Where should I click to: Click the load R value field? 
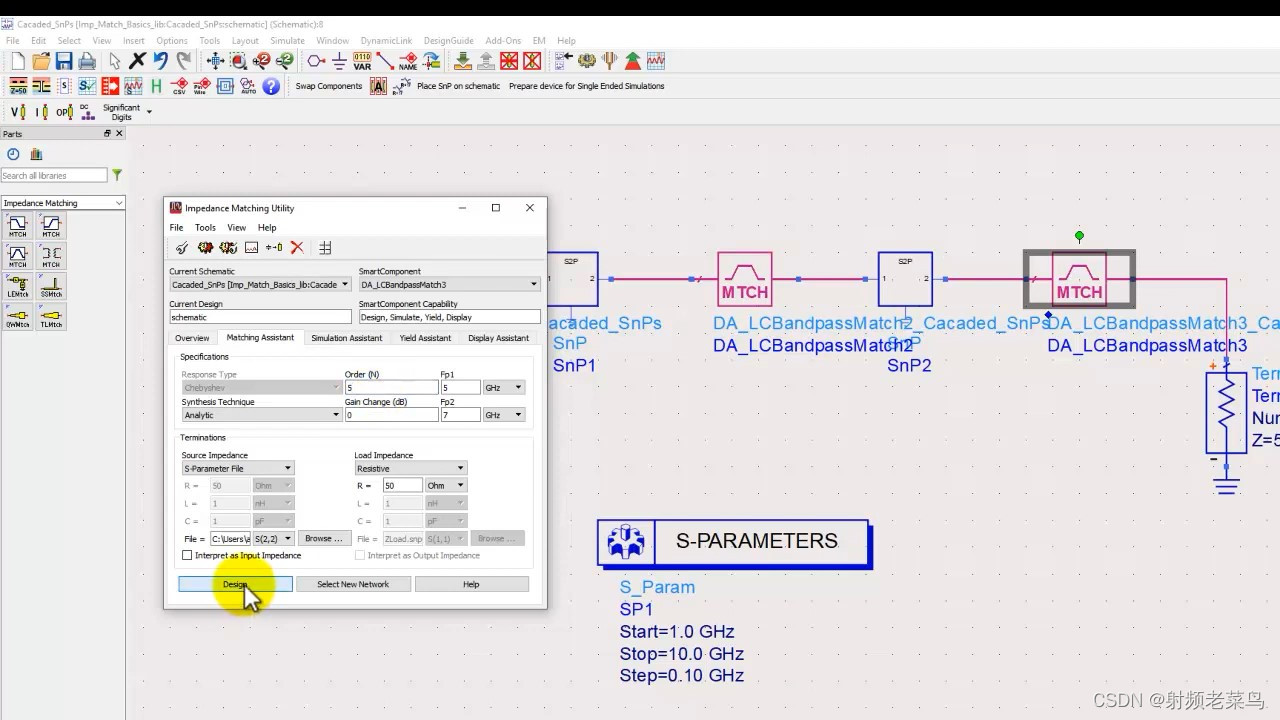coord(403,485)
